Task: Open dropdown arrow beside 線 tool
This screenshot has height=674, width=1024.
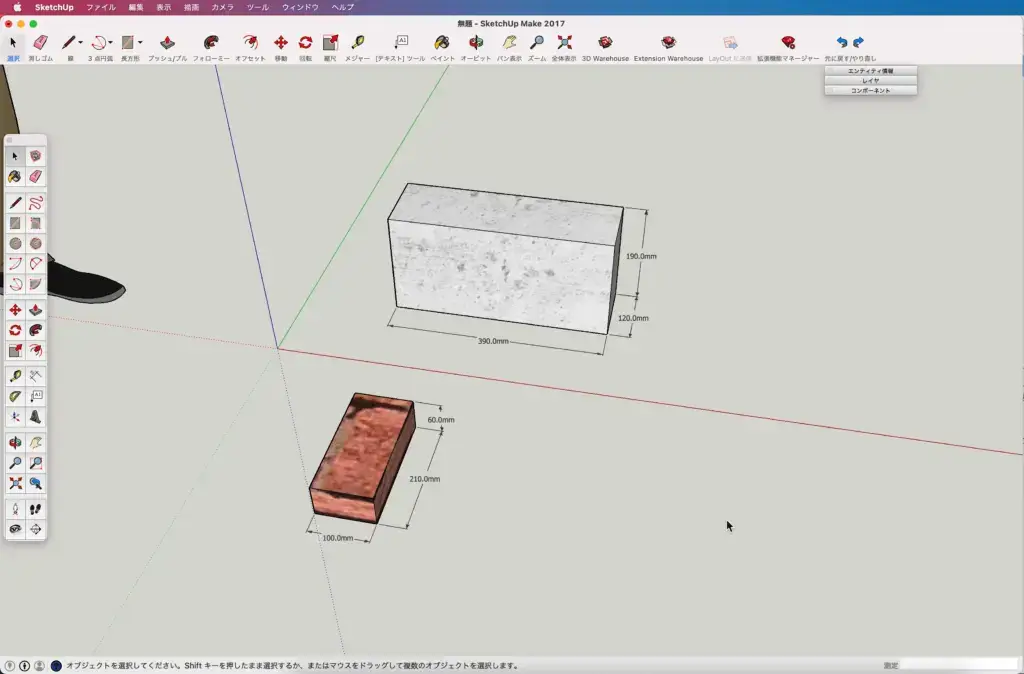Action: click(x=80, y=42)
